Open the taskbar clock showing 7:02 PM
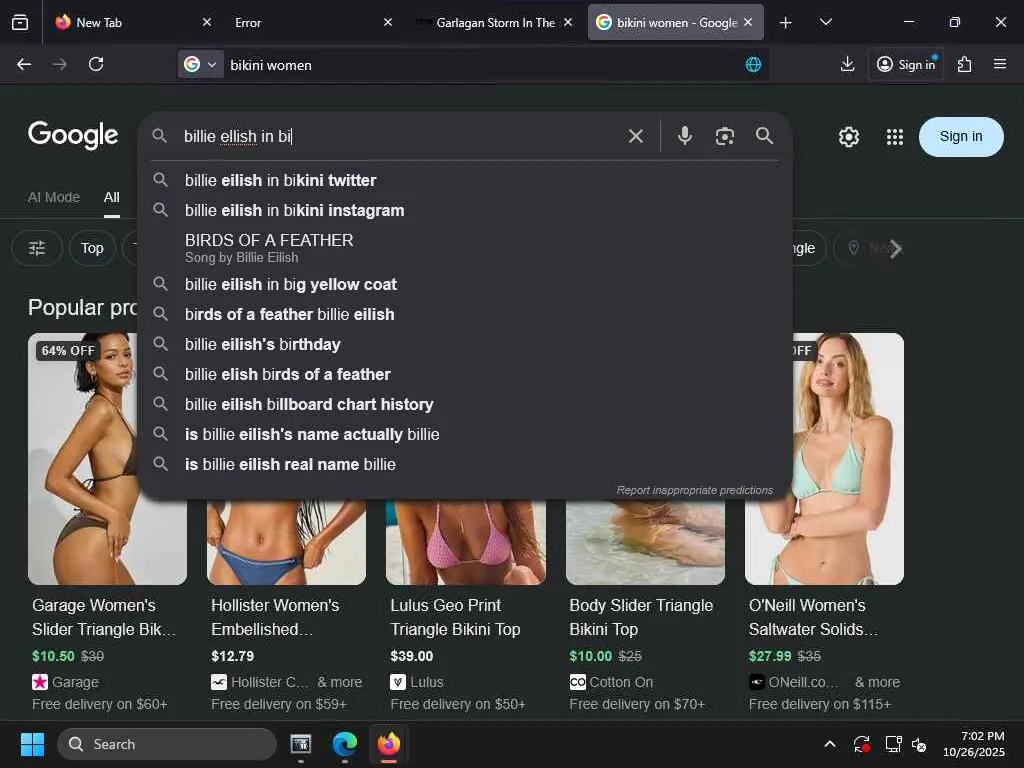 pos(974,744)
